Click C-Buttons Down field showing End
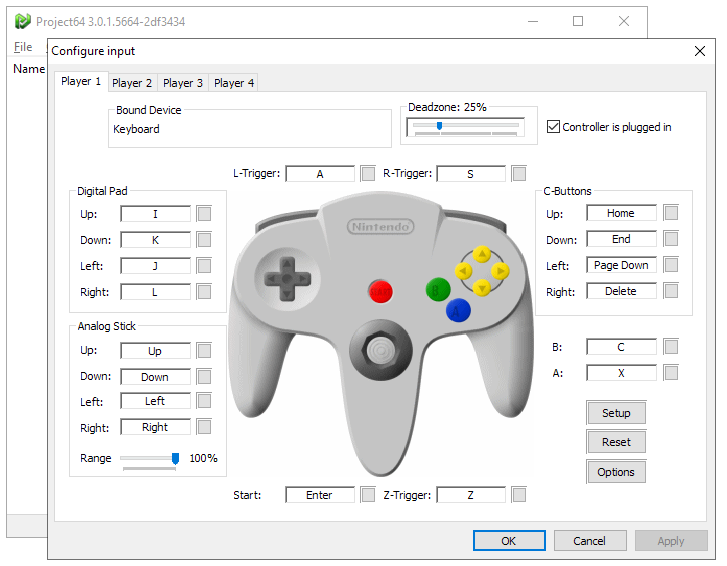Image resolution: width=727 pixels, height=566 pixels. 621,239
